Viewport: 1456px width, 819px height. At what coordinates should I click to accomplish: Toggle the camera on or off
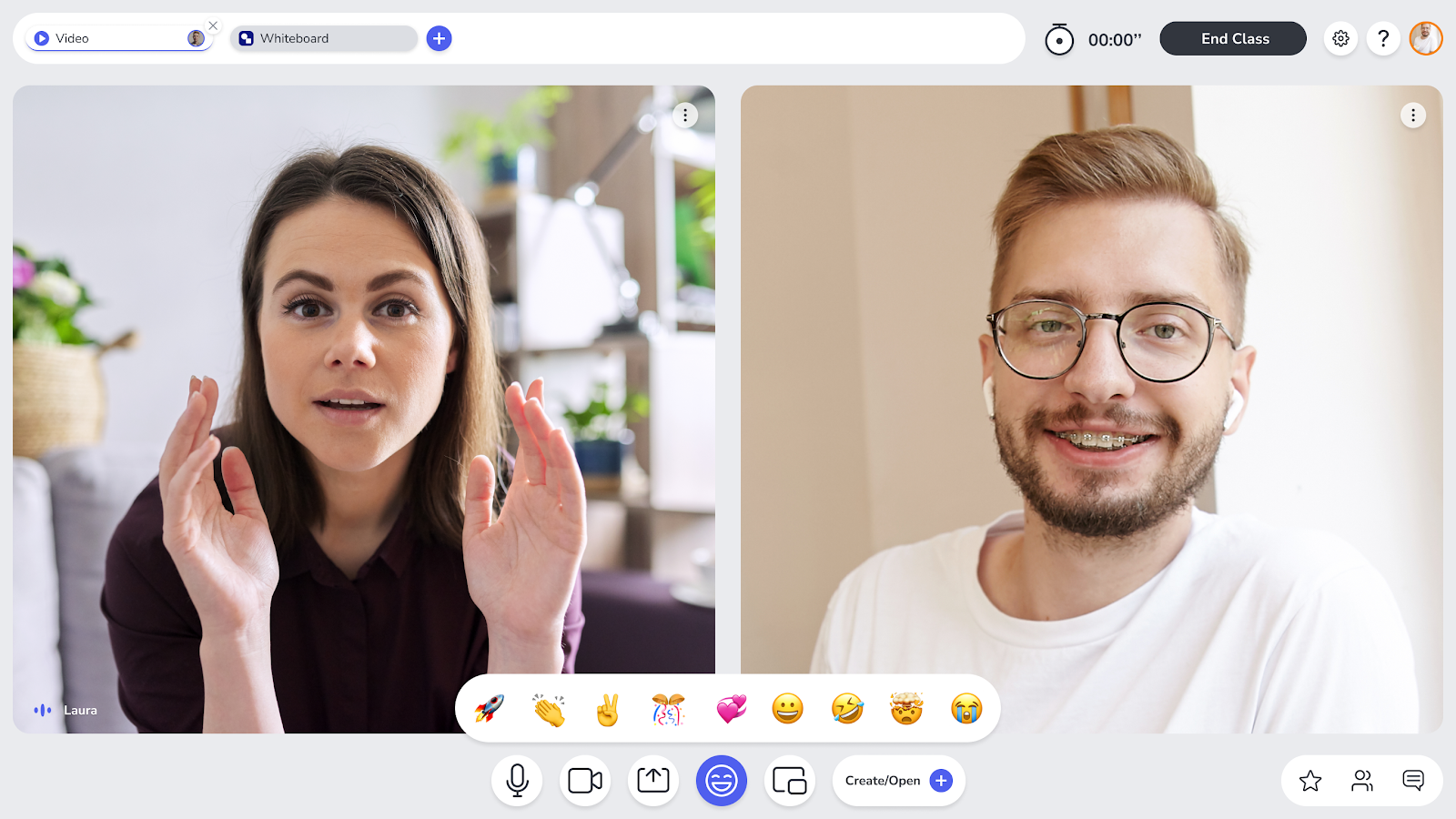click(x=585, y=781)
